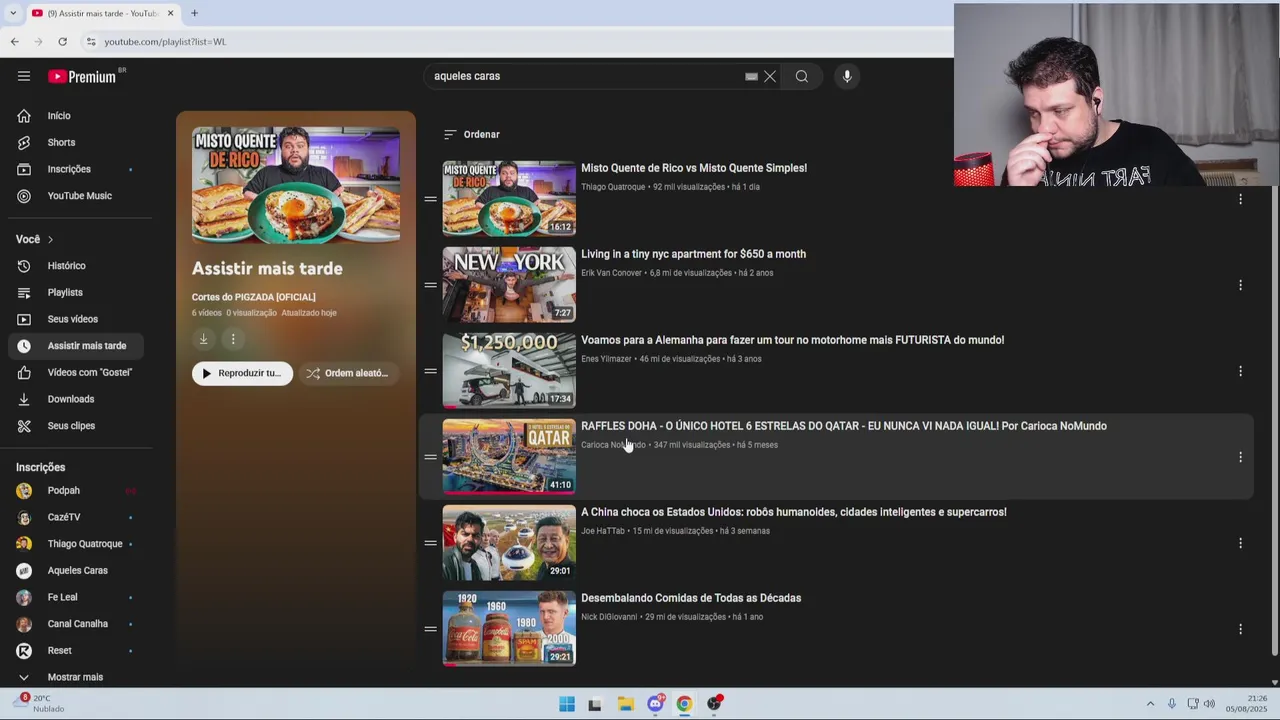This screenshot has width=1280, height=720.
Task: Open Windows Start button in taskbar
Action: [x=567, y=704]
